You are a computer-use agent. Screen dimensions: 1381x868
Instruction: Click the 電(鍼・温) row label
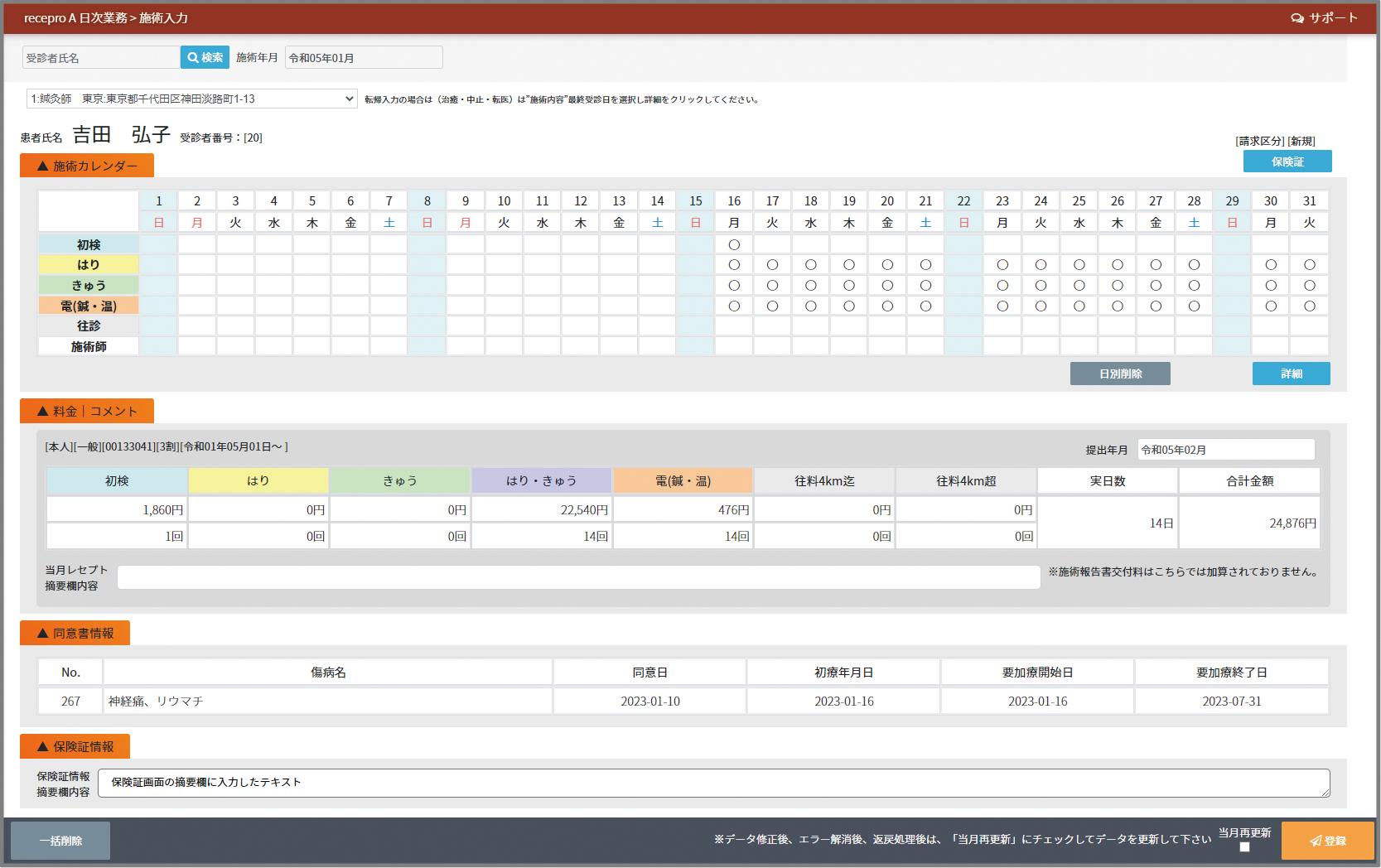(x=89, y=306)
